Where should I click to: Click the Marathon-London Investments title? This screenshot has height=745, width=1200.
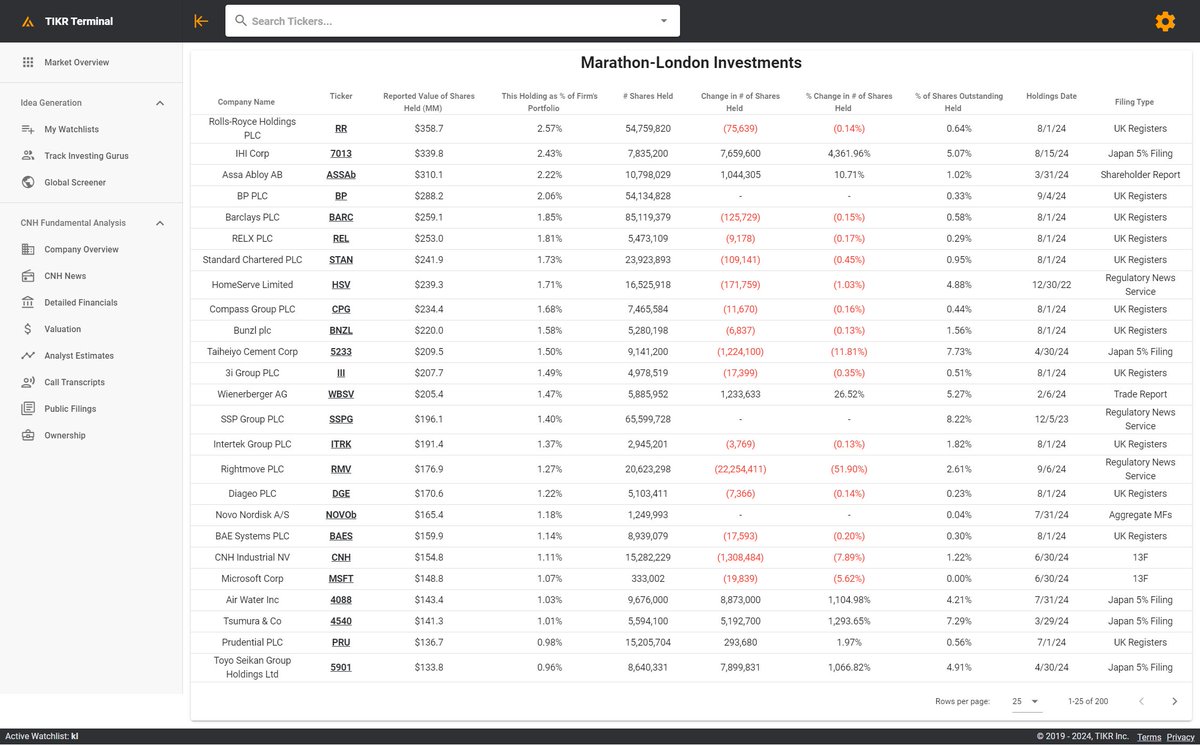click(691, 62)
